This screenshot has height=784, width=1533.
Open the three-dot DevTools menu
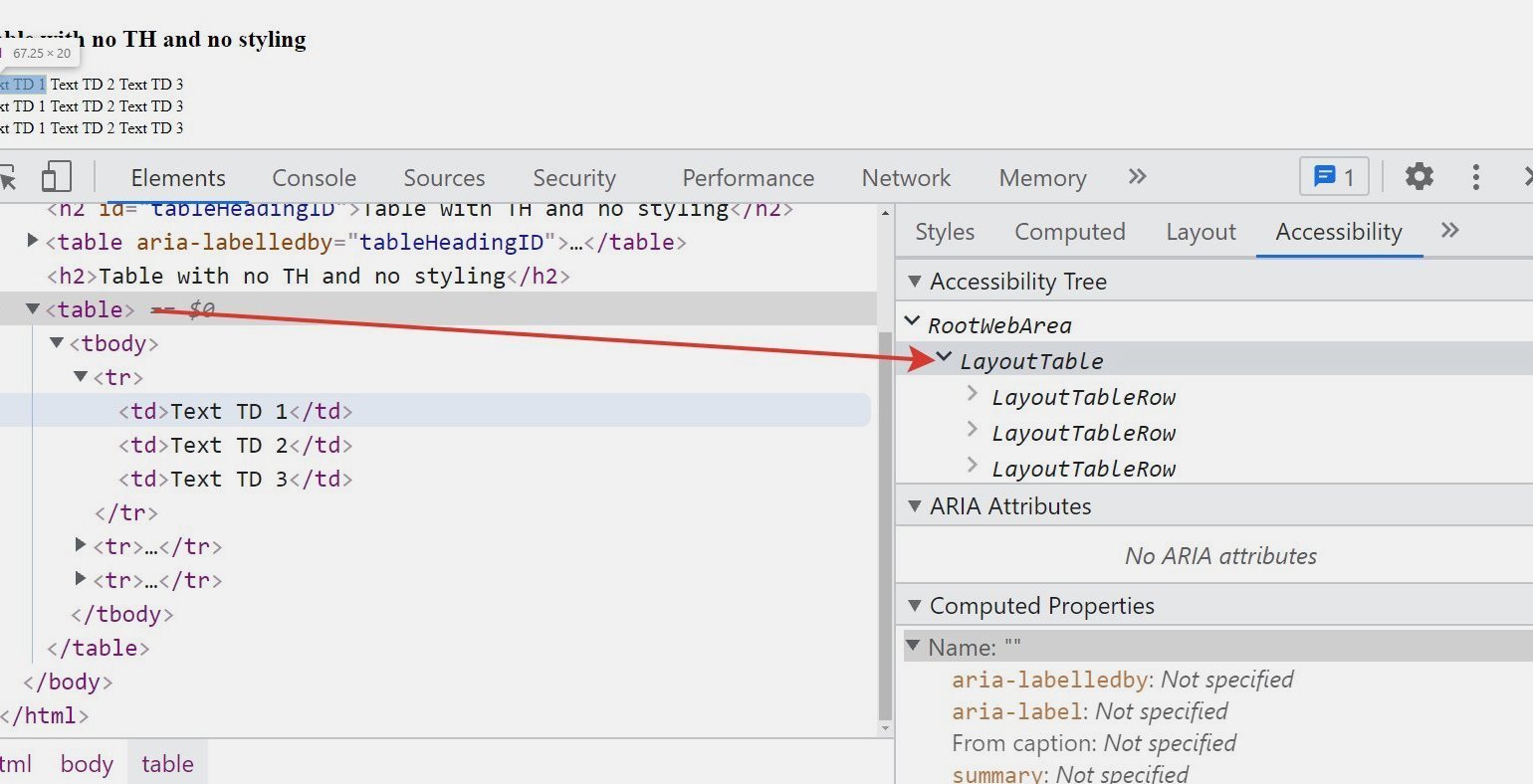coord(1475,177)
